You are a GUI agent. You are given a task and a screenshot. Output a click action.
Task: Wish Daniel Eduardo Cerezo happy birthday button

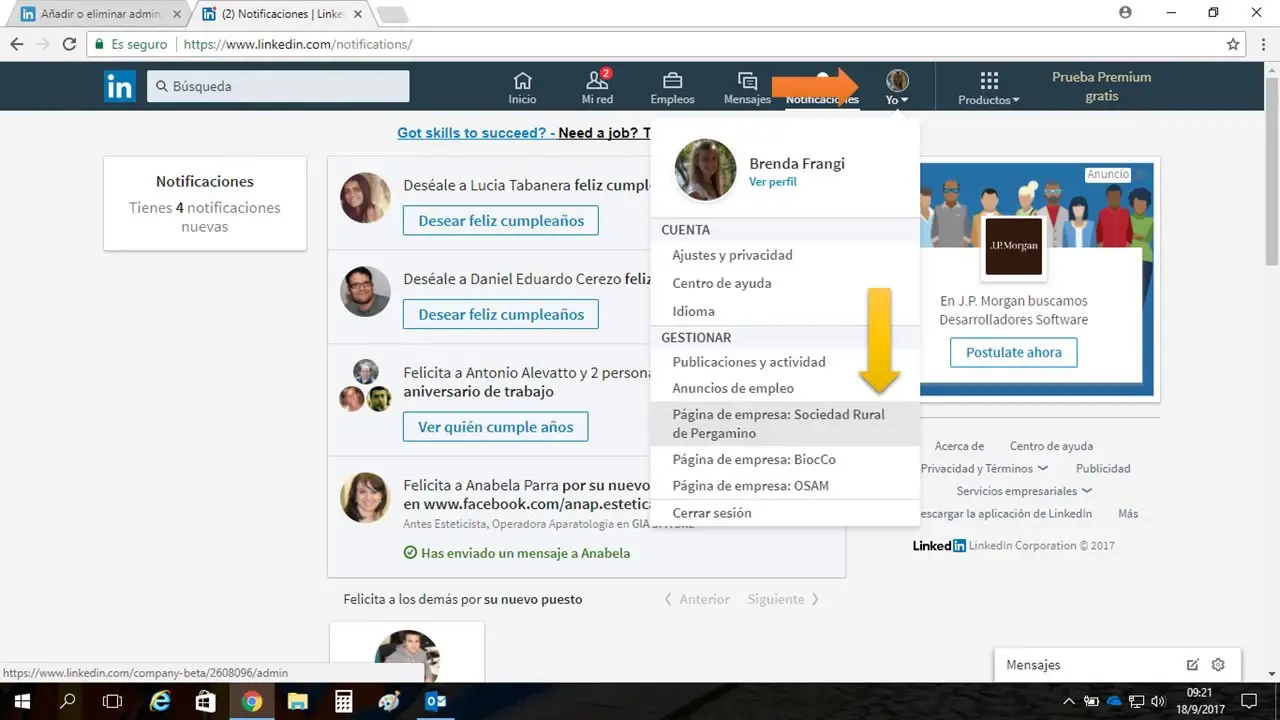tap(501, 314)
